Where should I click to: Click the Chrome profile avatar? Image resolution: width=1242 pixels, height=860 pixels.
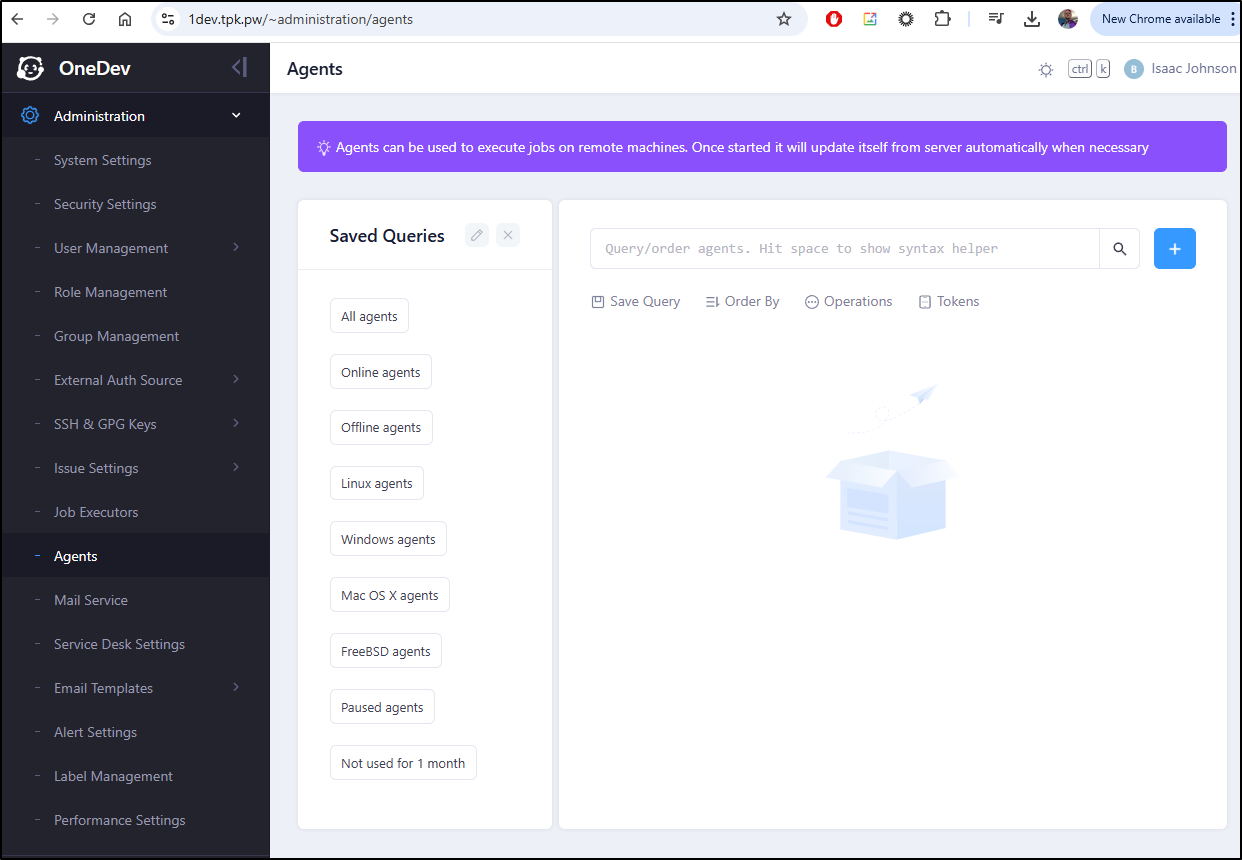pos(1068,19)
